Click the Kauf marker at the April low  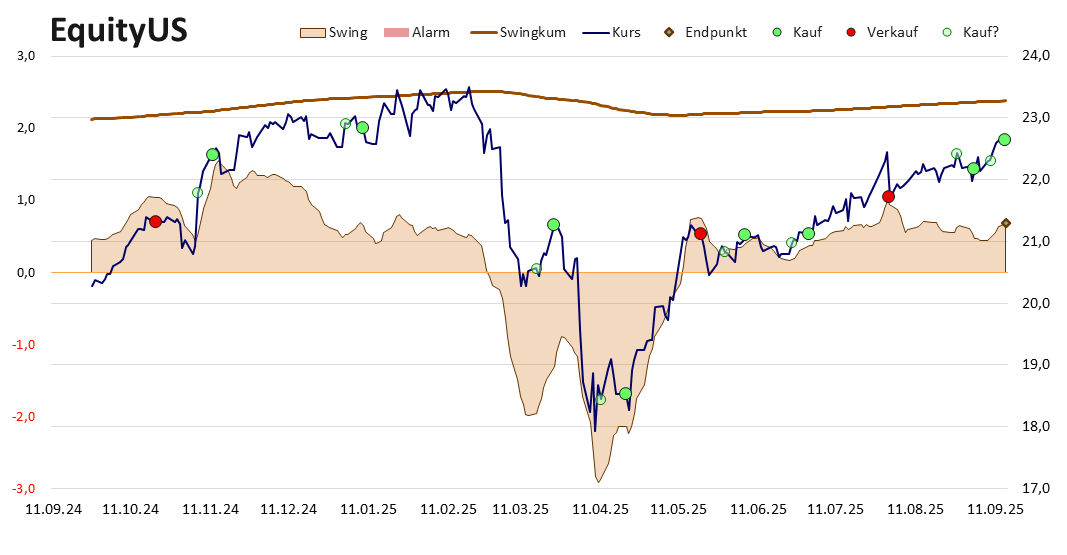point(625,394)
